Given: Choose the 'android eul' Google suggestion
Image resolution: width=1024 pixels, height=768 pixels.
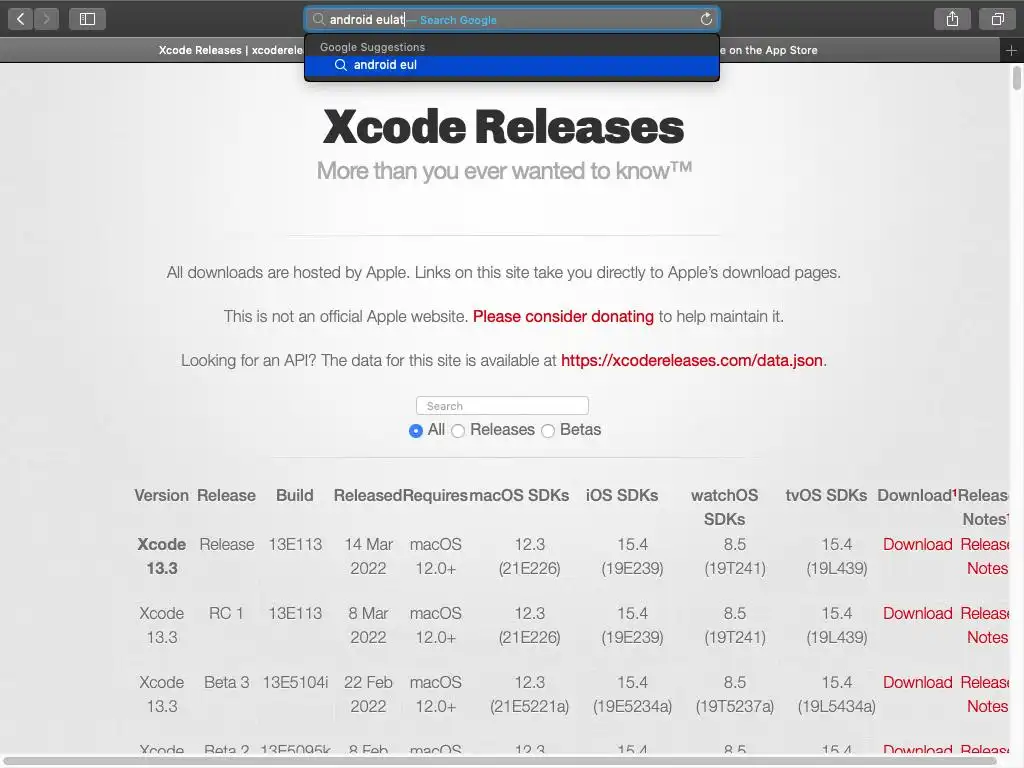Looking at the screenshot, I should (512, 65).
